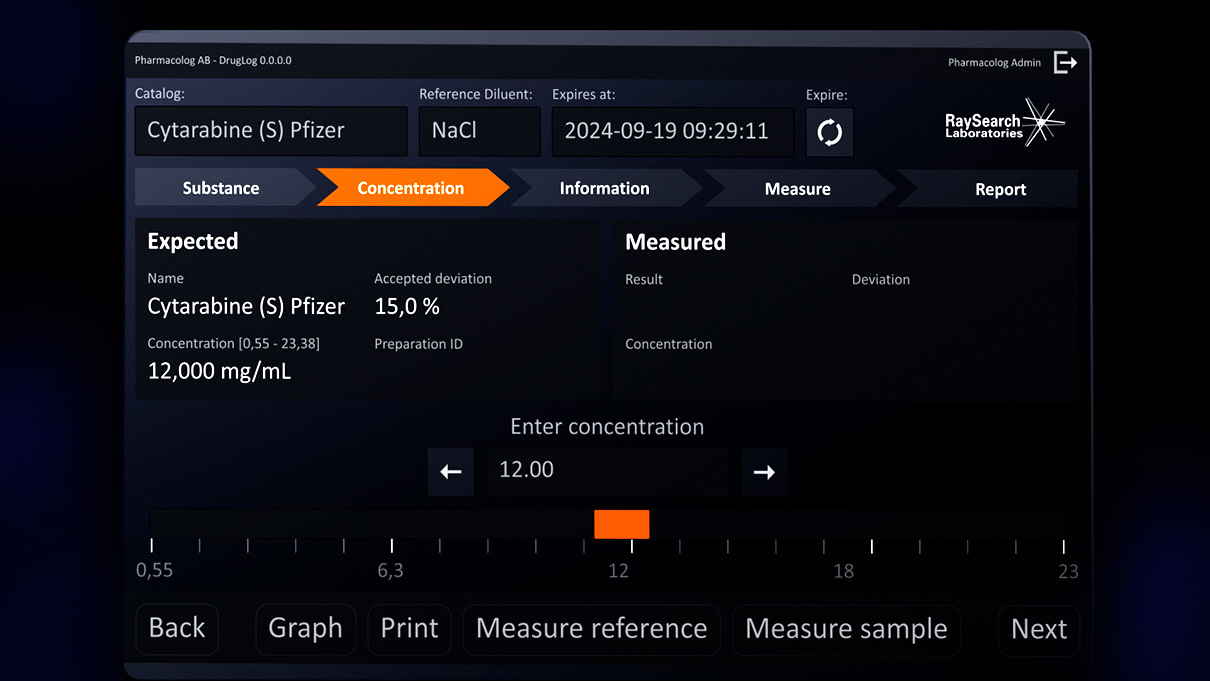
Task: Go to the Information step tab
Action: 604,188
